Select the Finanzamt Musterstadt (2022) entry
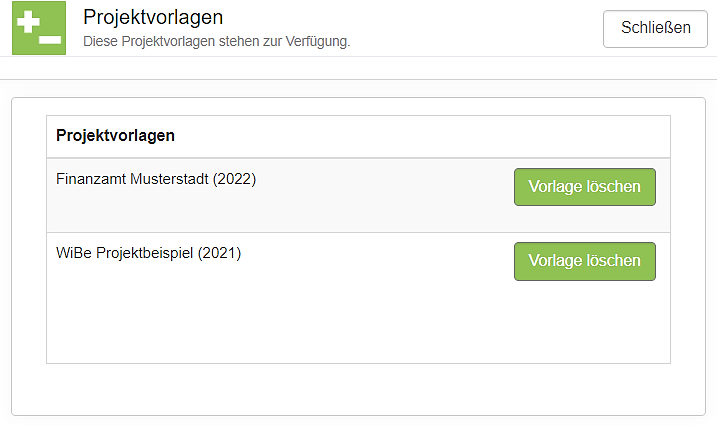This screenshot has width=717, height=425. [x=156, y=180]
